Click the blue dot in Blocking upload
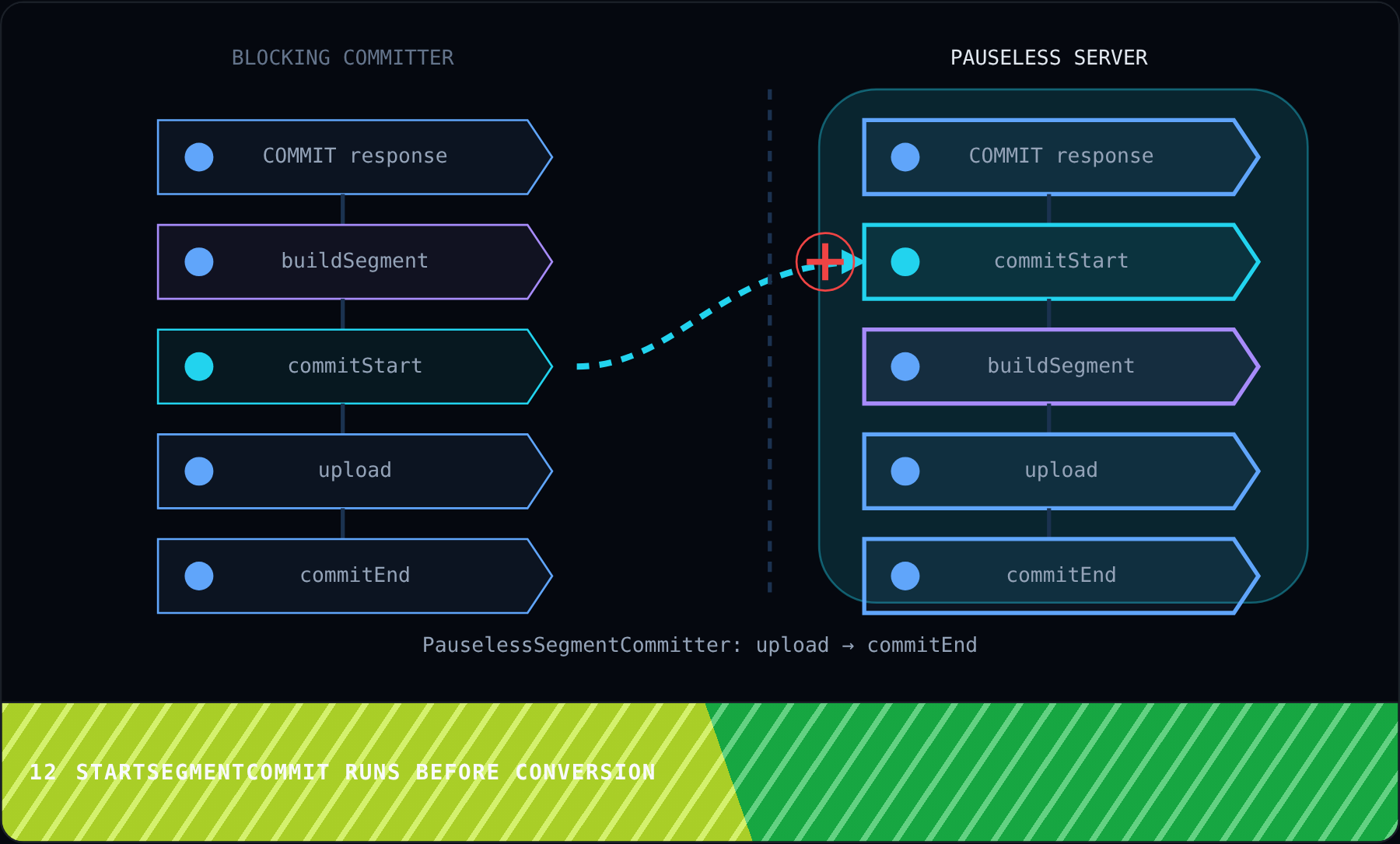 pyautogui.click(x=199, y=471)
